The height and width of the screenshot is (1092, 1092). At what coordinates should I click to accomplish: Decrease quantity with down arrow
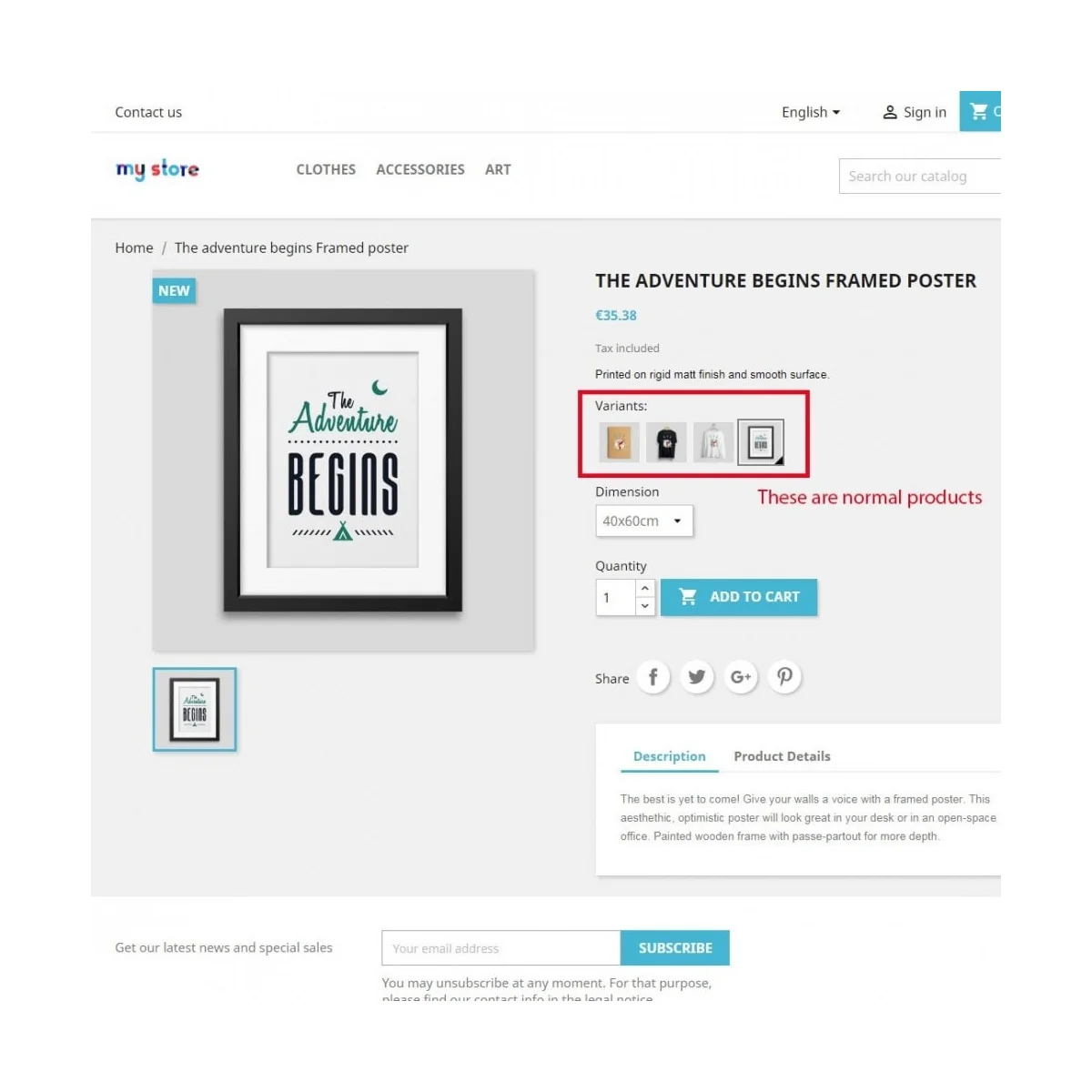pyautogui.click(x=645, y=607)
